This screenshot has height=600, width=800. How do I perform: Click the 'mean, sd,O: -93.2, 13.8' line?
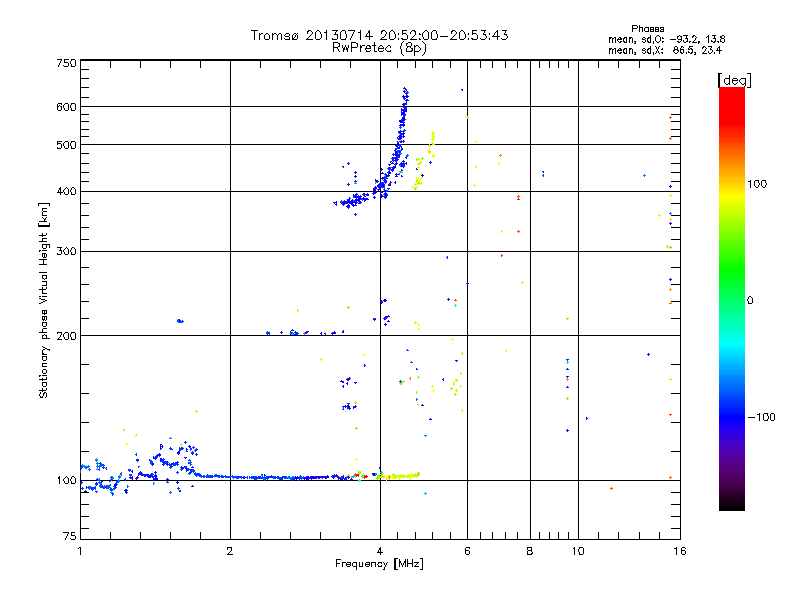tap(666, 39)
